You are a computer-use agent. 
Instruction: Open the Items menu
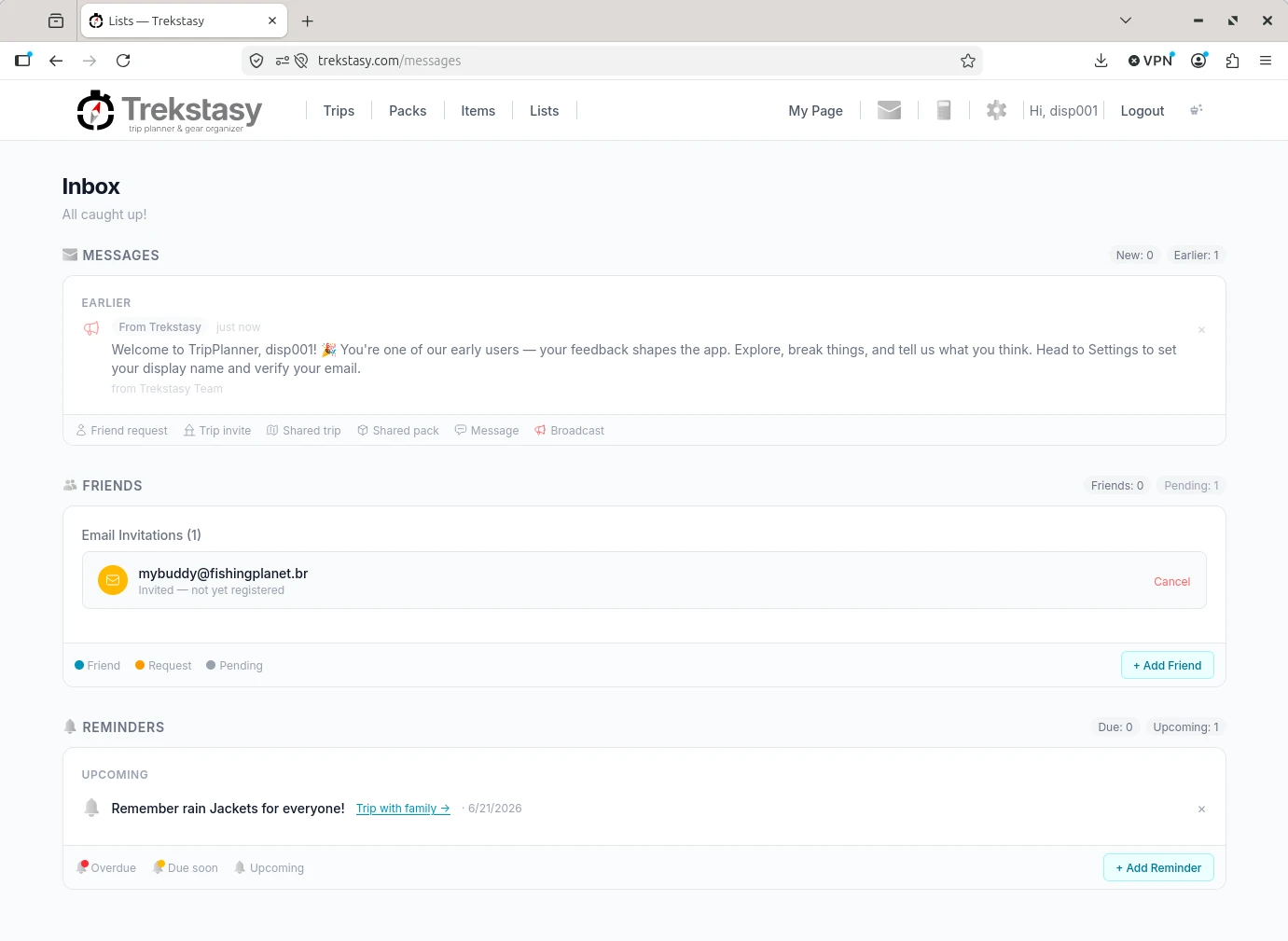click(x=478, y=111)
